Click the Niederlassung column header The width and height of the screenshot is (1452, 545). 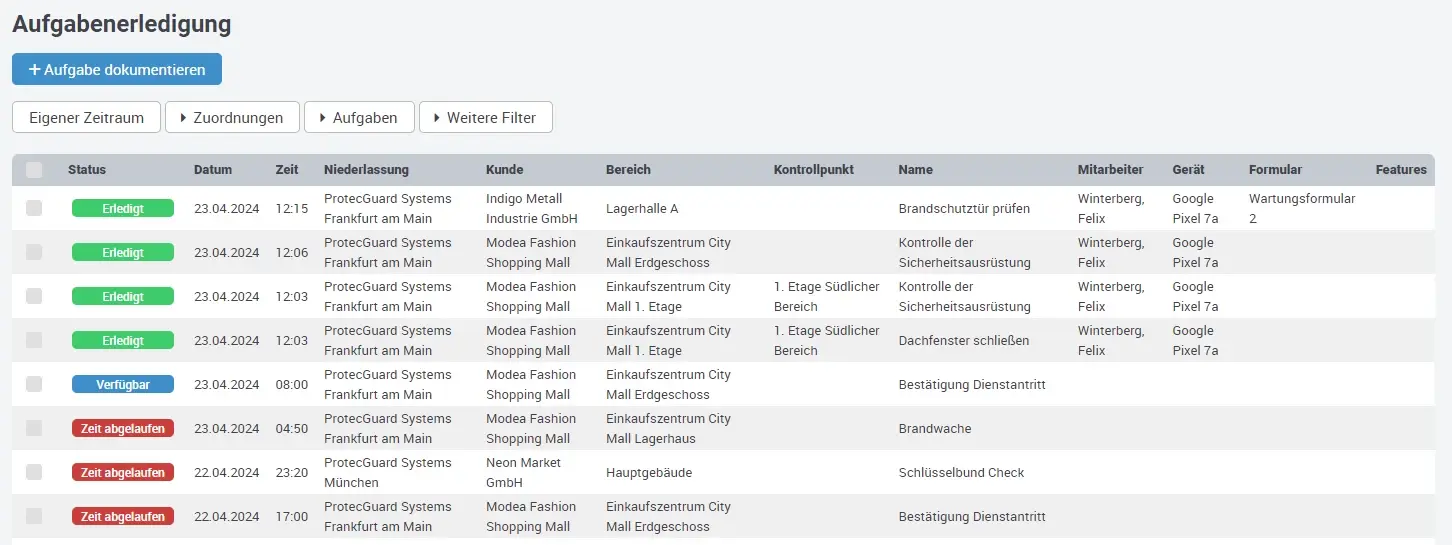(x=366, y=170)
